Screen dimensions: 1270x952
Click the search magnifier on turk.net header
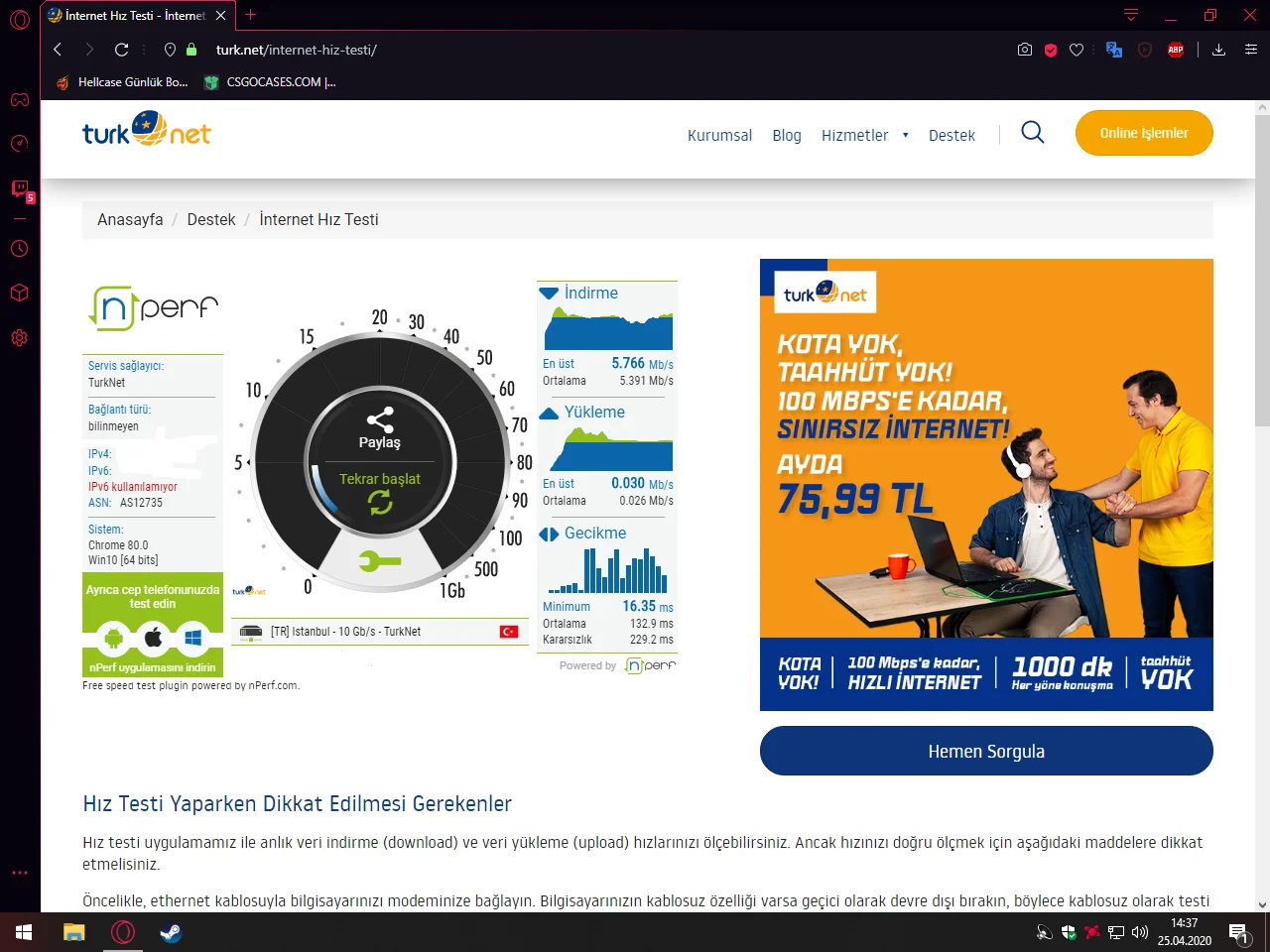coord(1033,133)
